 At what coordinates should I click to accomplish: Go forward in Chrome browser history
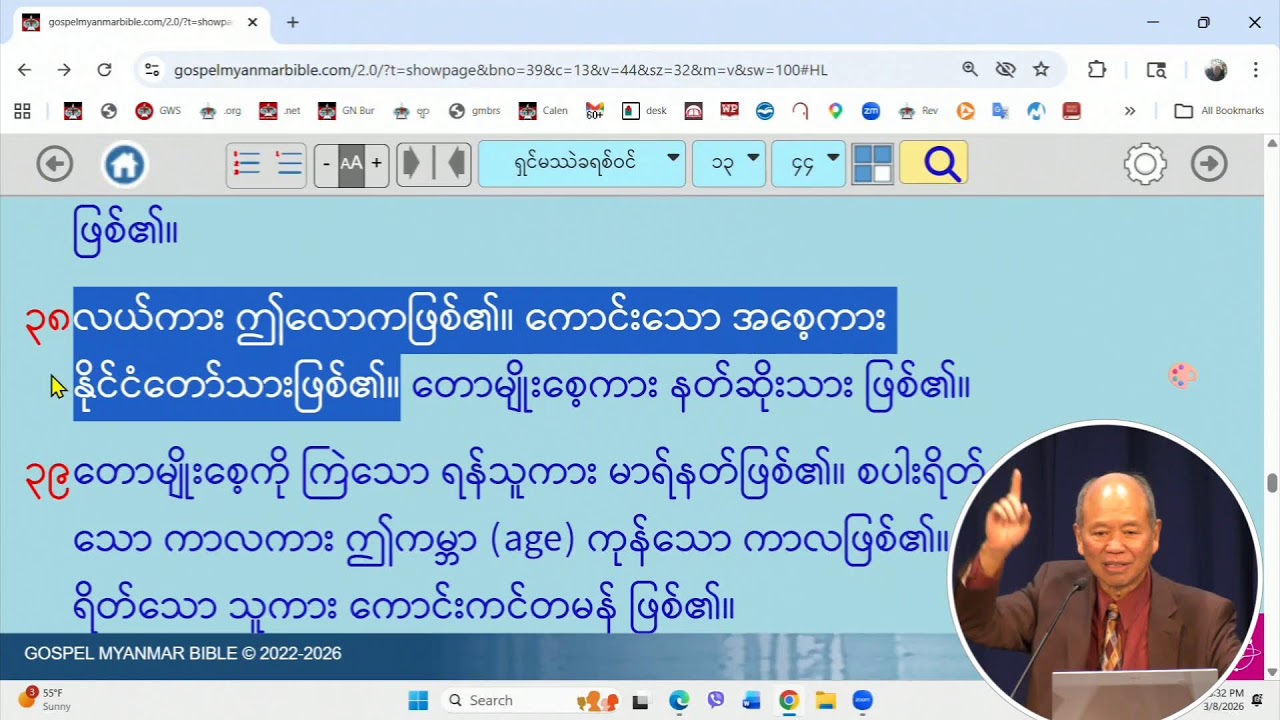[x=64, y=70]
